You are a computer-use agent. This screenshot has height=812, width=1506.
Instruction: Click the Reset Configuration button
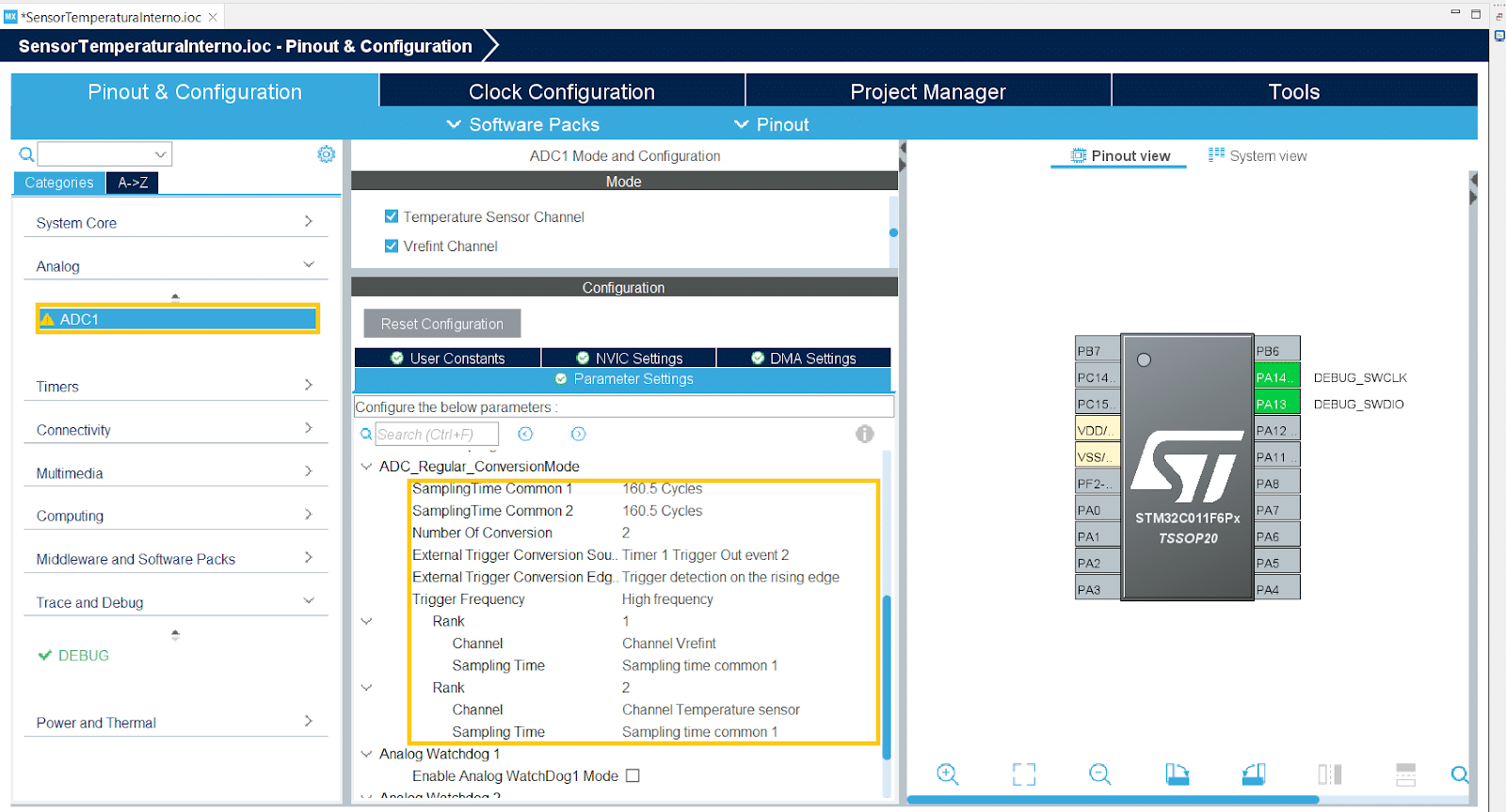[x=441, y=324]
